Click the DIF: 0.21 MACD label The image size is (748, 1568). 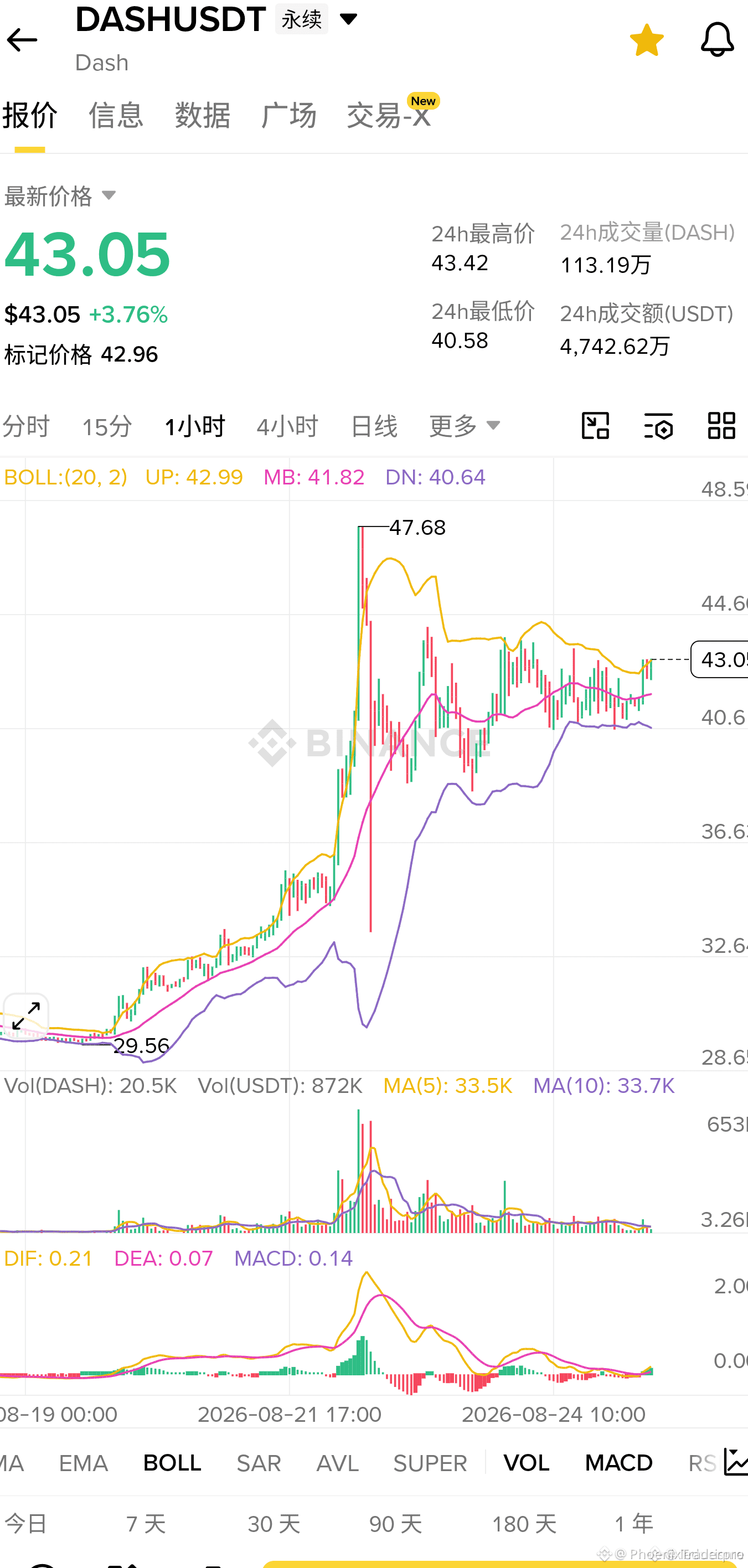pos(48,1258)
